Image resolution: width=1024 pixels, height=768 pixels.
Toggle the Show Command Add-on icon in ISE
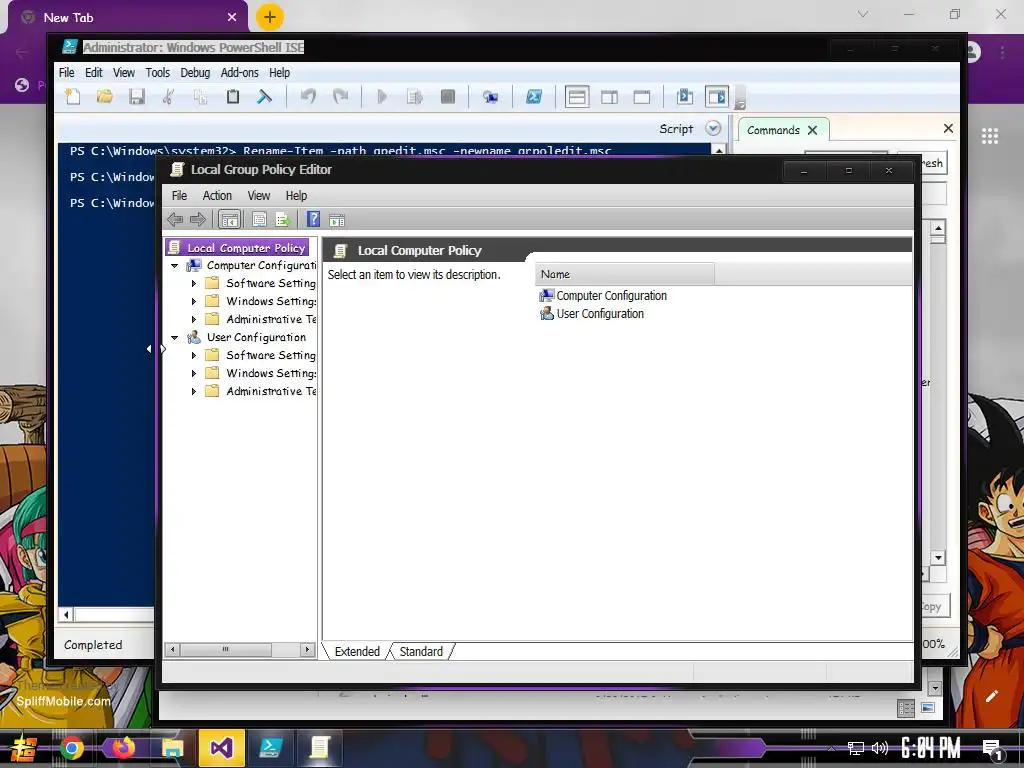pos(716,97)
